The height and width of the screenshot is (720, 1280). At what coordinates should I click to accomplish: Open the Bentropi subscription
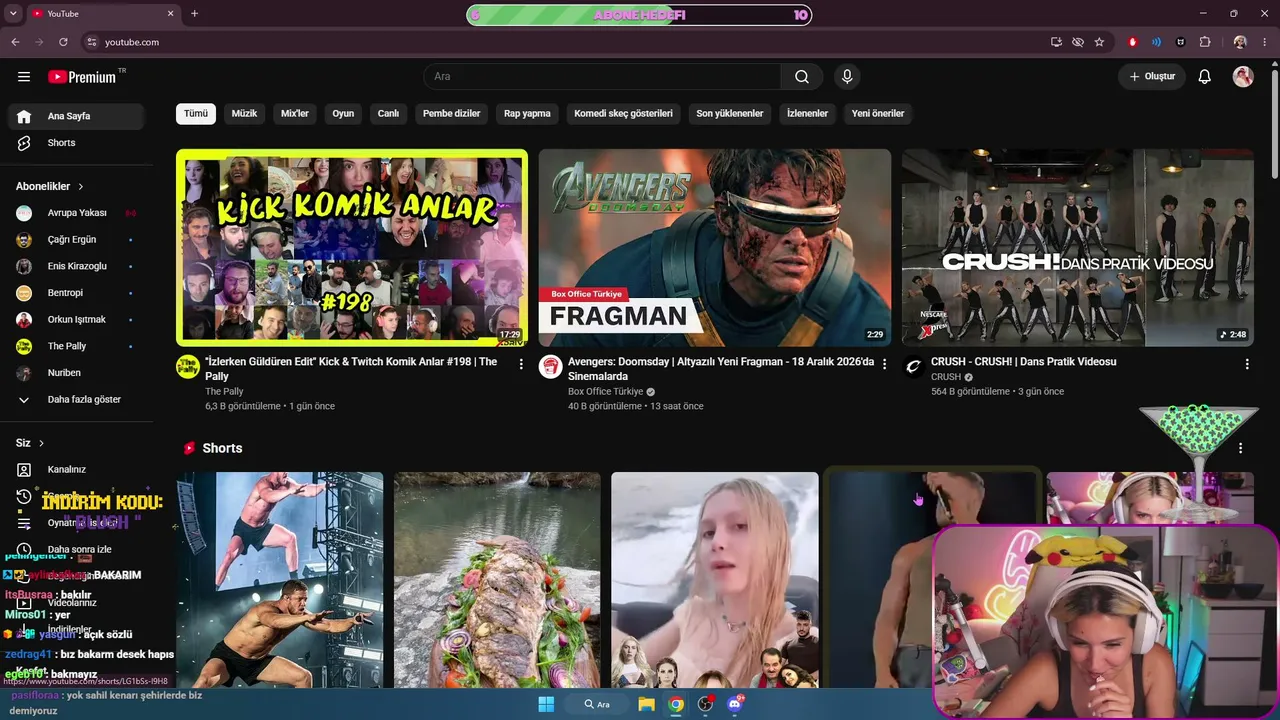[x=76, y=293]
